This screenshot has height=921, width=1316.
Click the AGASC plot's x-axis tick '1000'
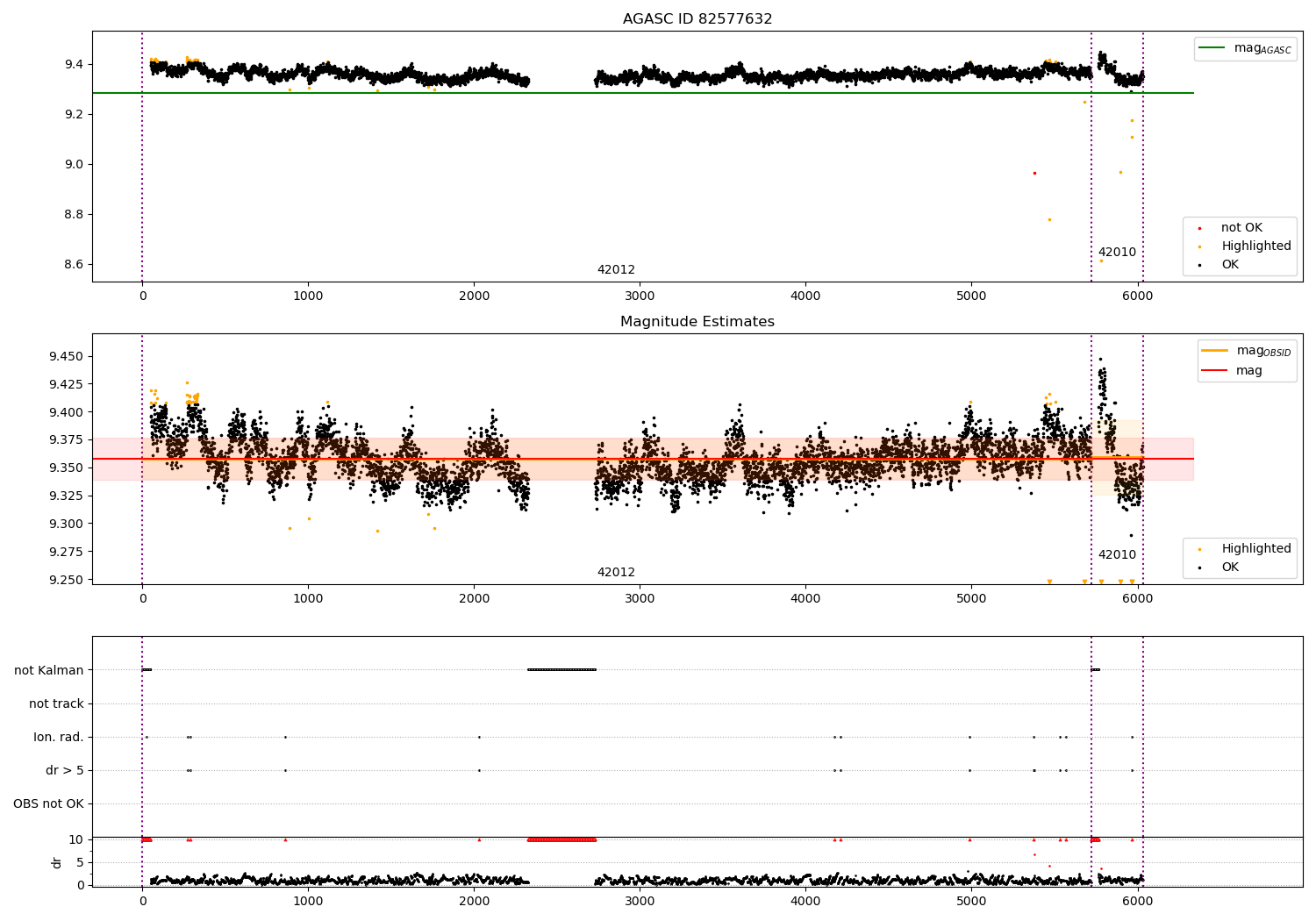pyautogui.click(x=308, y=296)
